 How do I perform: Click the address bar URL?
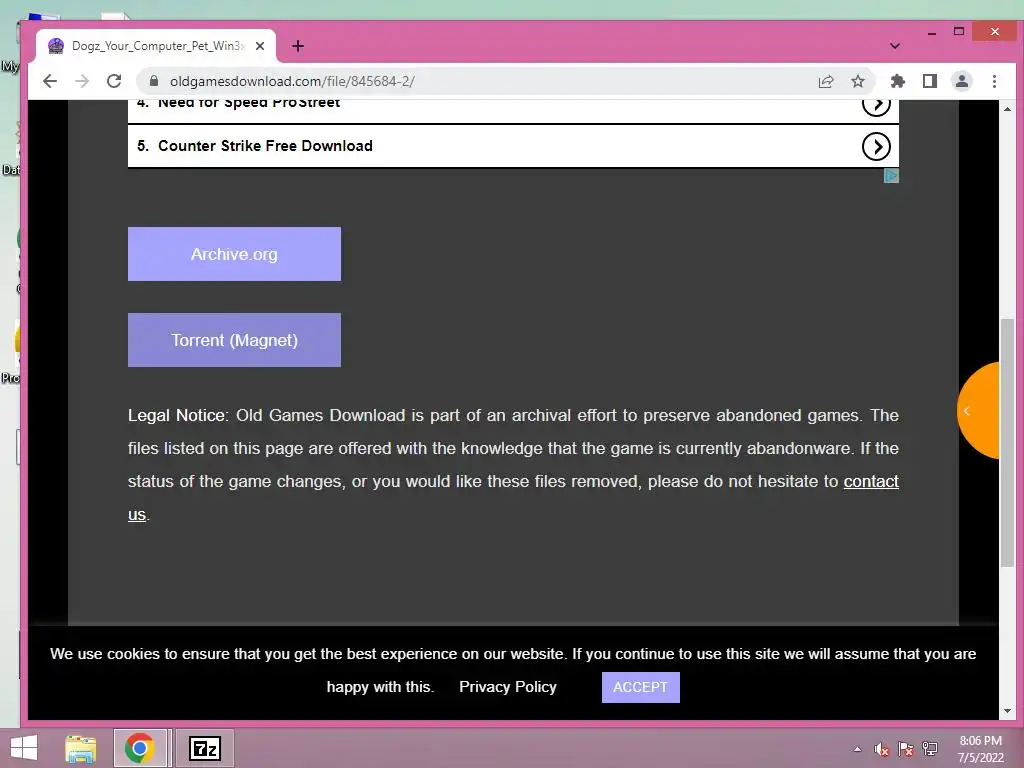(292, 81)
